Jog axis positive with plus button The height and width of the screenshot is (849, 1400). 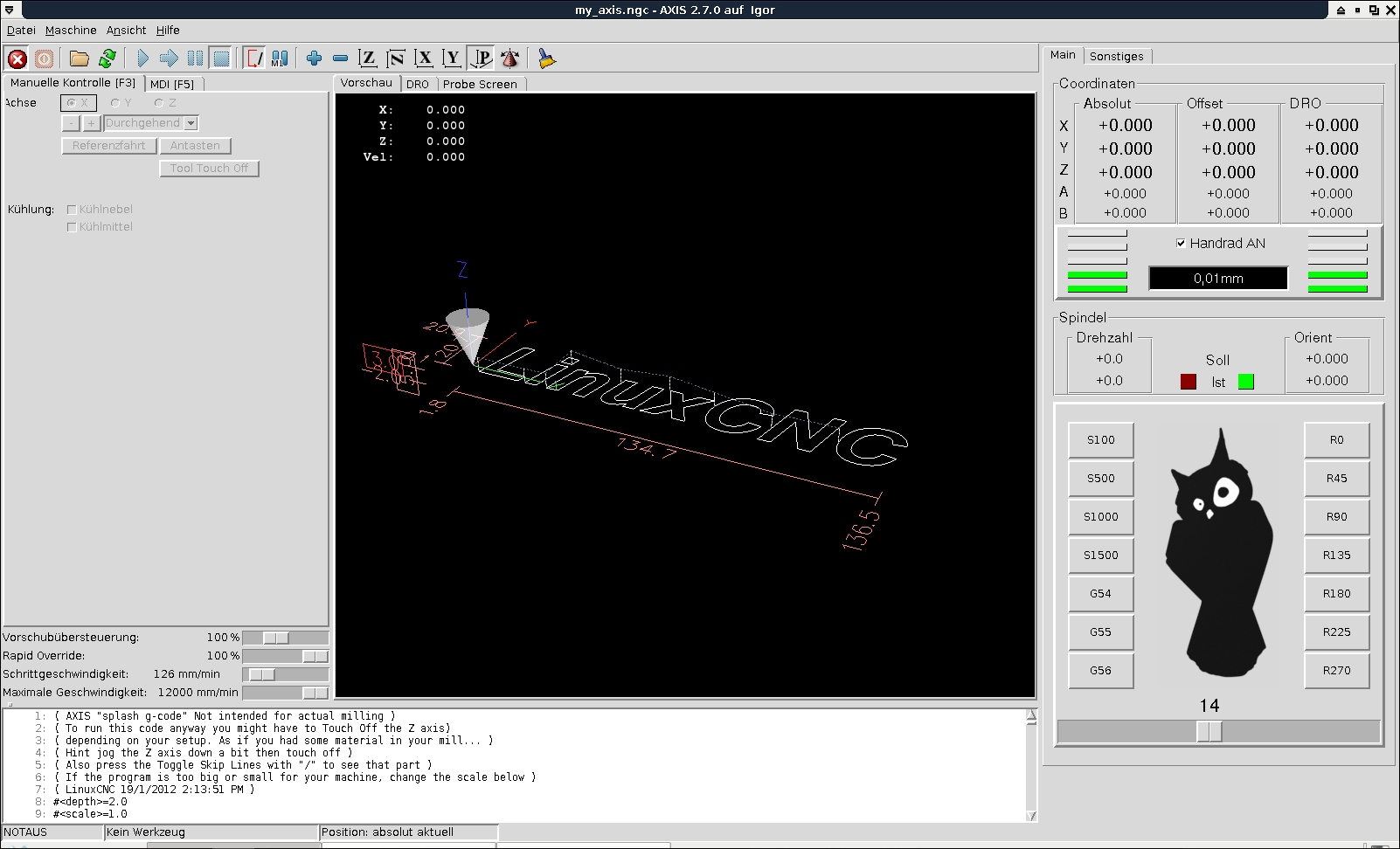click(x=91, y=123)
